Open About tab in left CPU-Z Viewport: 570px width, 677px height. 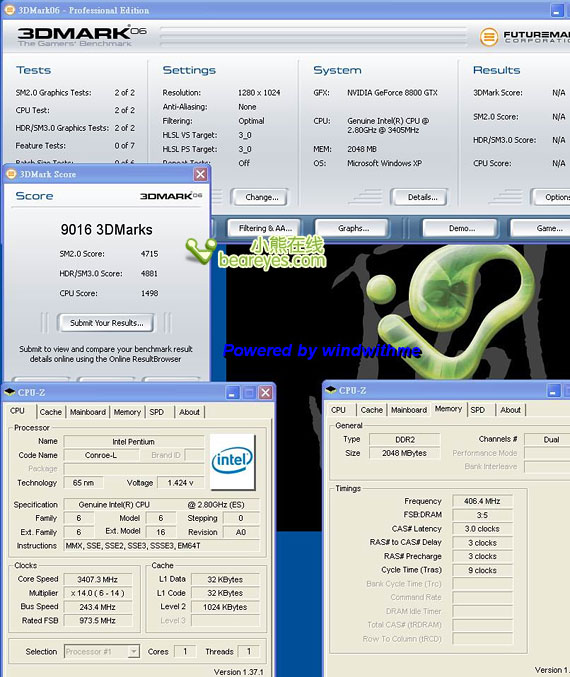pyautogui.click(x=189, y=412)
